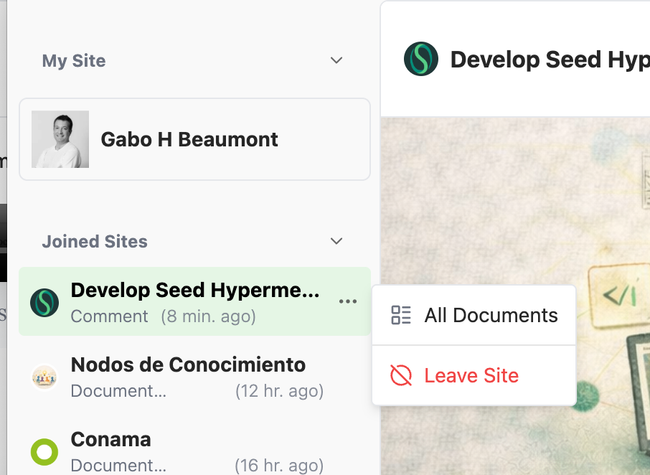Click the Joined Sites section heading

click(95, 241)
